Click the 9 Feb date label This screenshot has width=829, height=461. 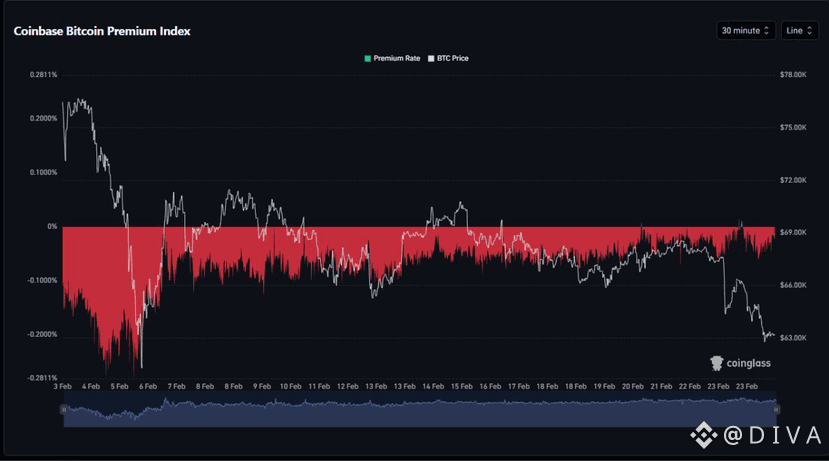click(x=262, y=386)
